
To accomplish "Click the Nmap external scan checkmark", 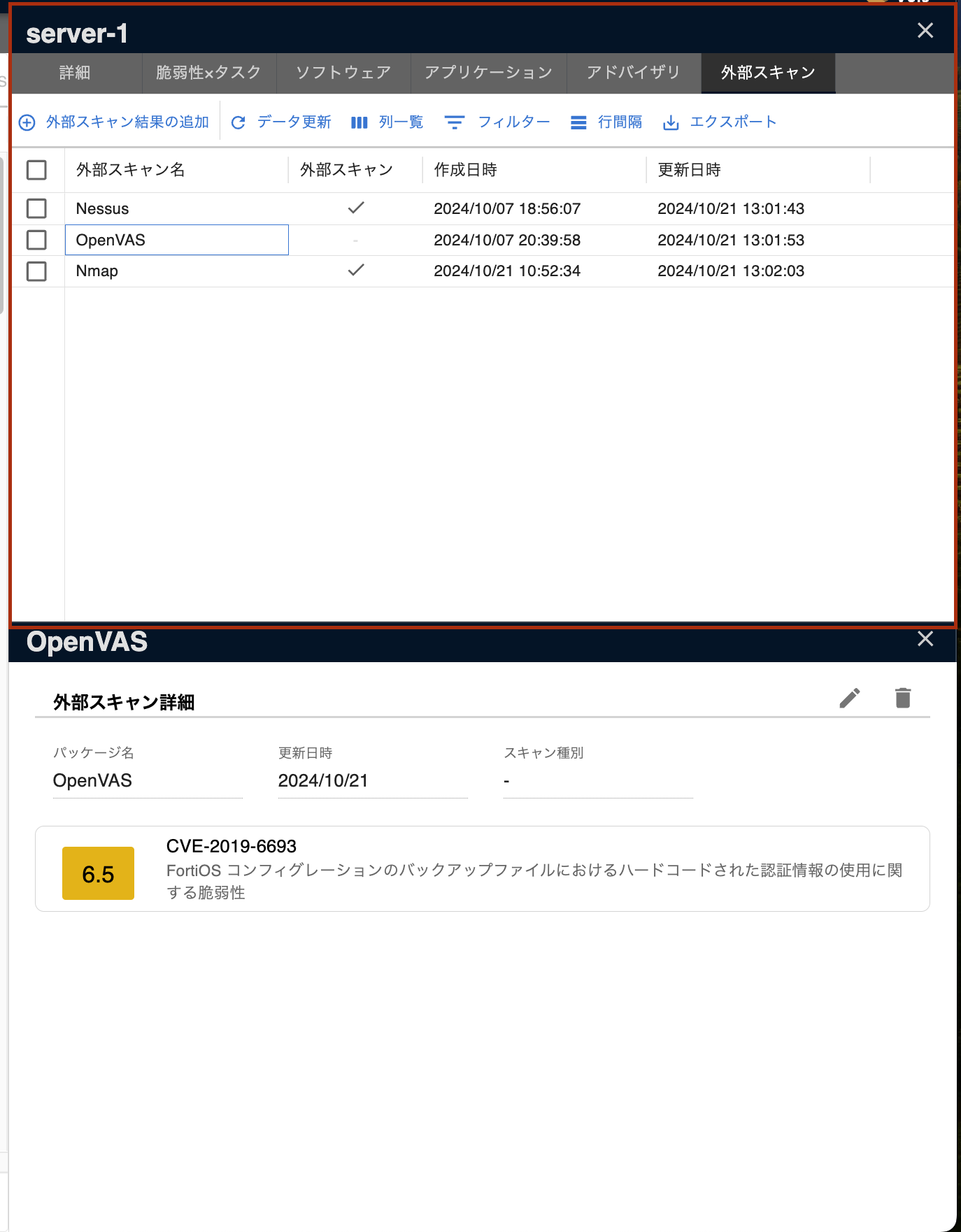I will (356, 270).
